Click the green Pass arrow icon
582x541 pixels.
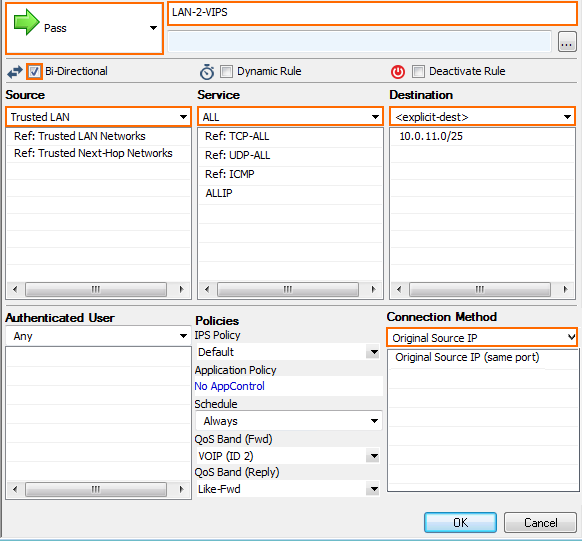coord(26,22)
